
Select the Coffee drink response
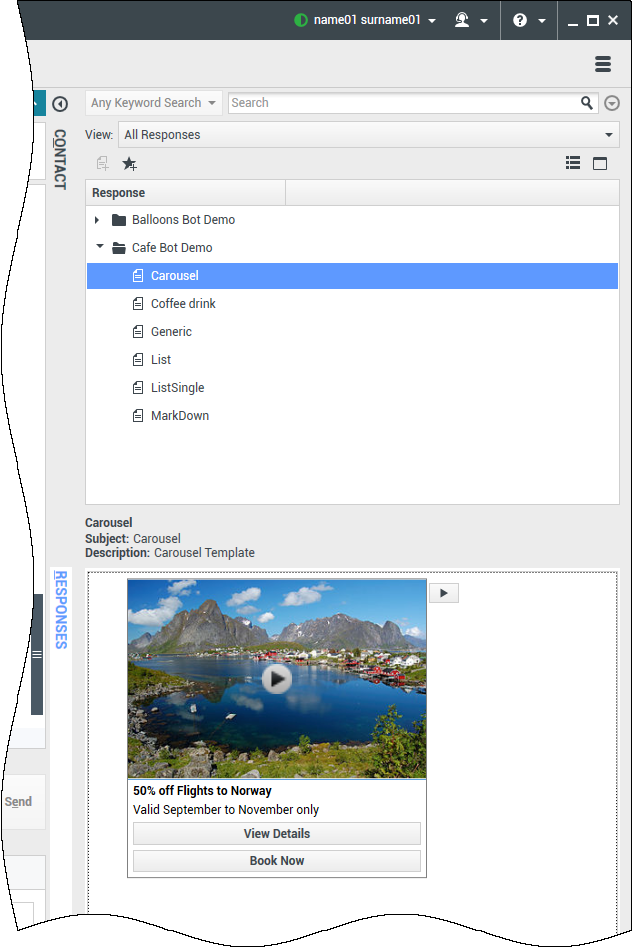[183, 304]
